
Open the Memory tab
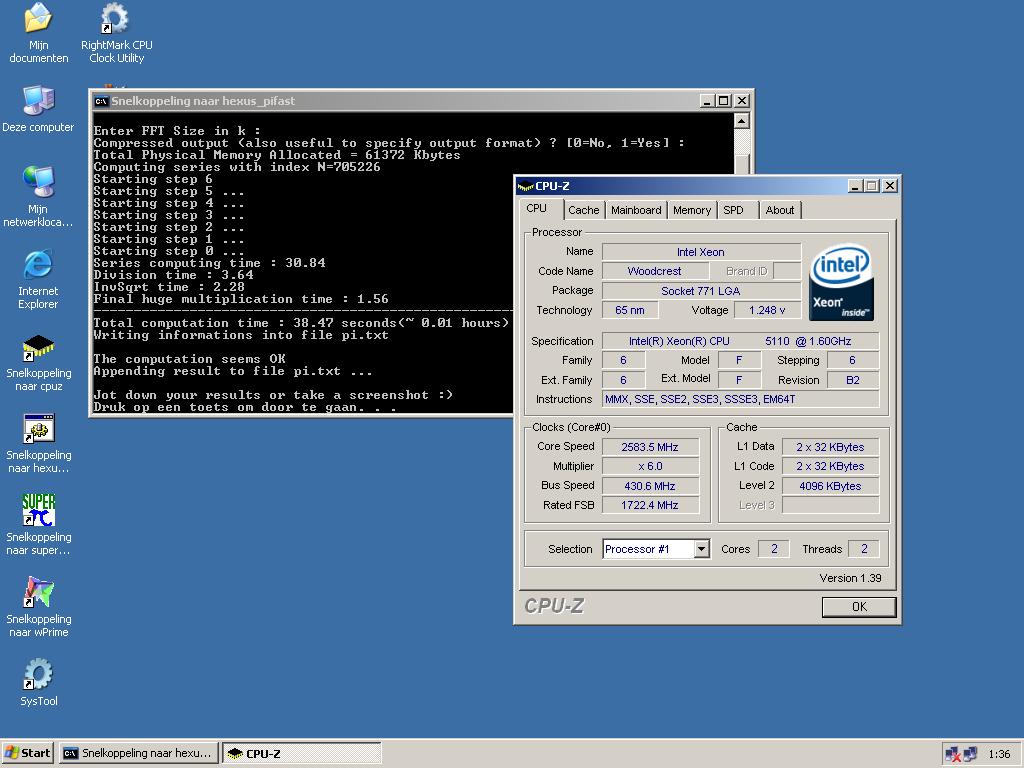point(692,210)
